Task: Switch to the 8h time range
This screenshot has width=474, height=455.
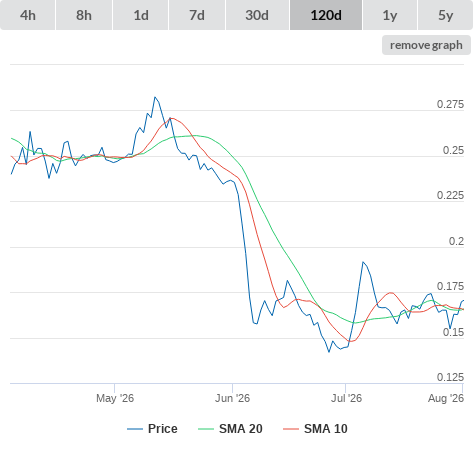Action: (x=84, y=15)
